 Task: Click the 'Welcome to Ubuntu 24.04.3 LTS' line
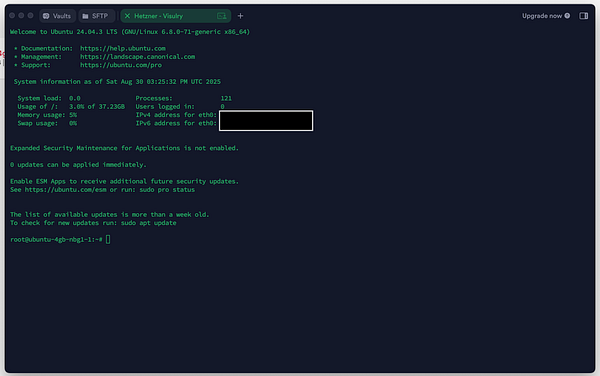(x=130, y=32)
